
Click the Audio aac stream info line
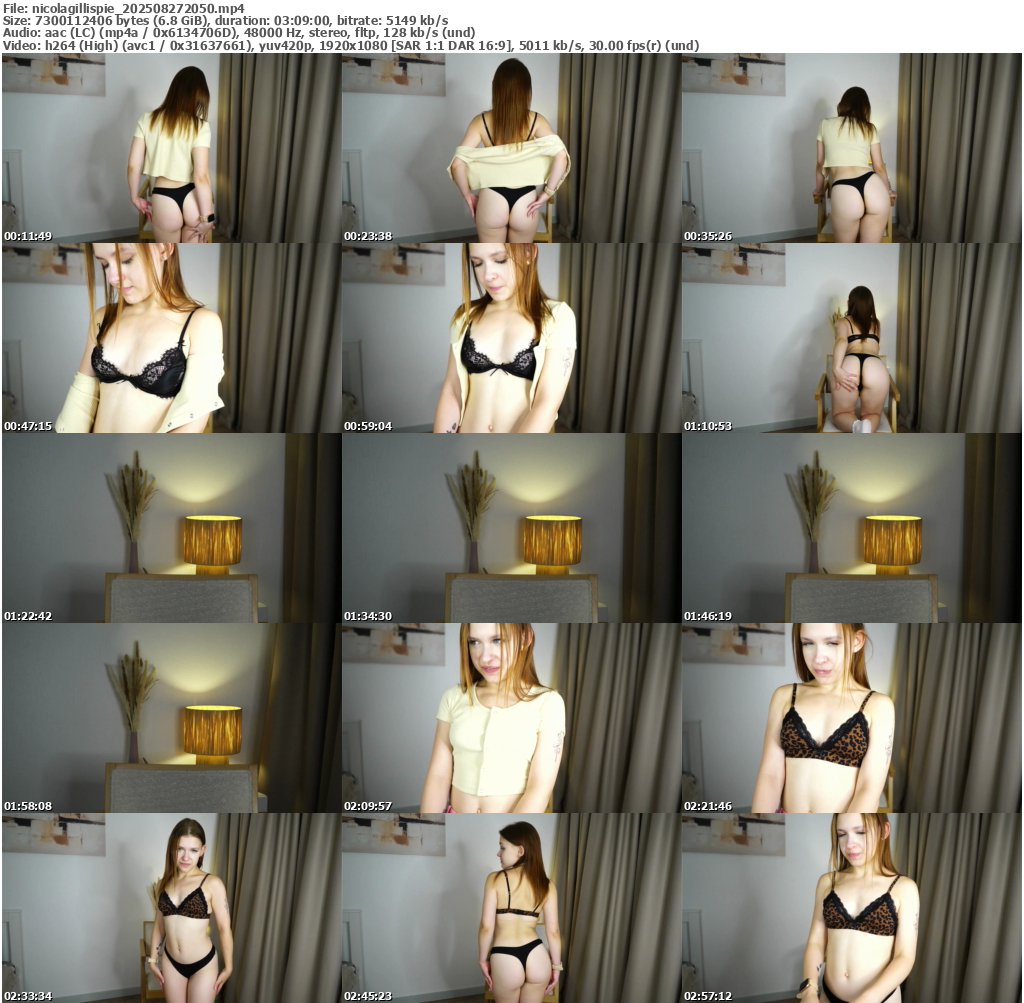[x=239, y=33]
